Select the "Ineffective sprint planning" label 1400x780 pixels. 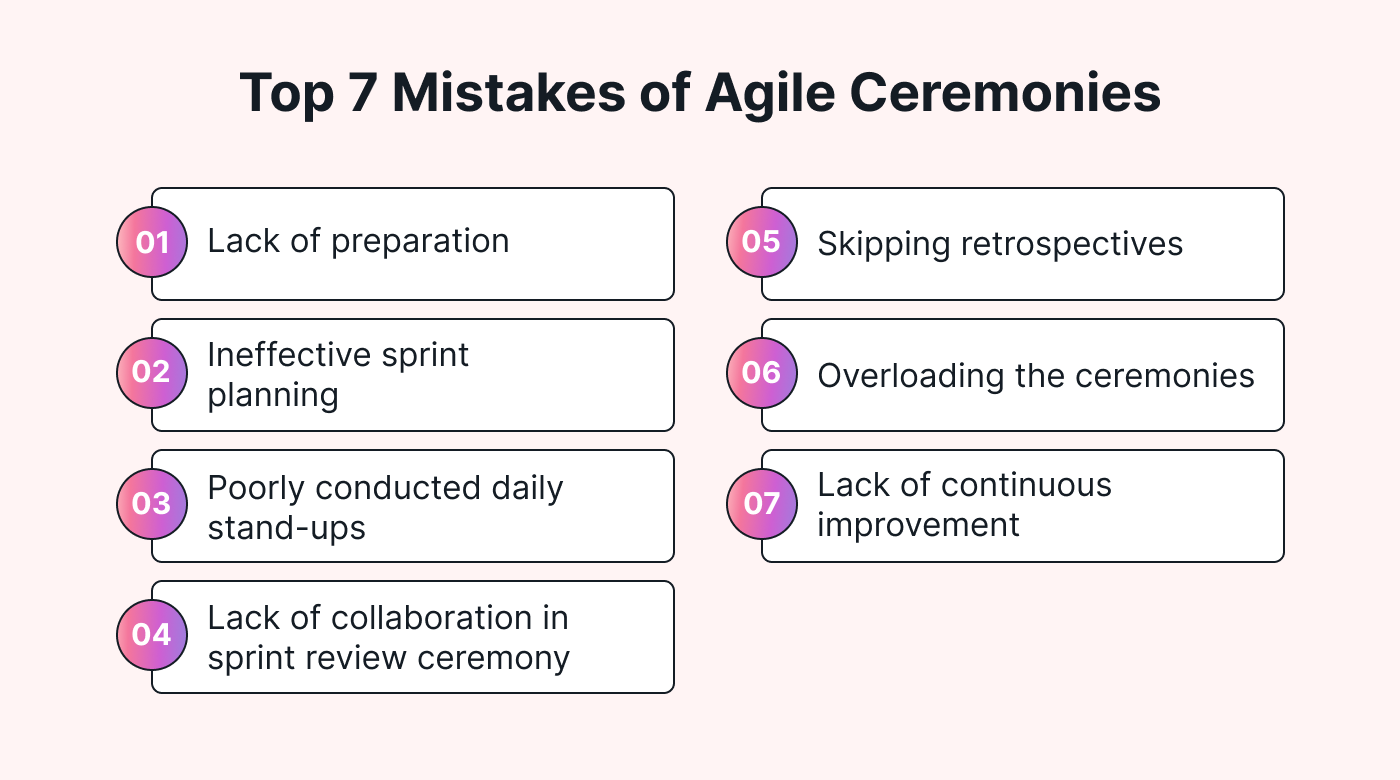coord(338,374)
